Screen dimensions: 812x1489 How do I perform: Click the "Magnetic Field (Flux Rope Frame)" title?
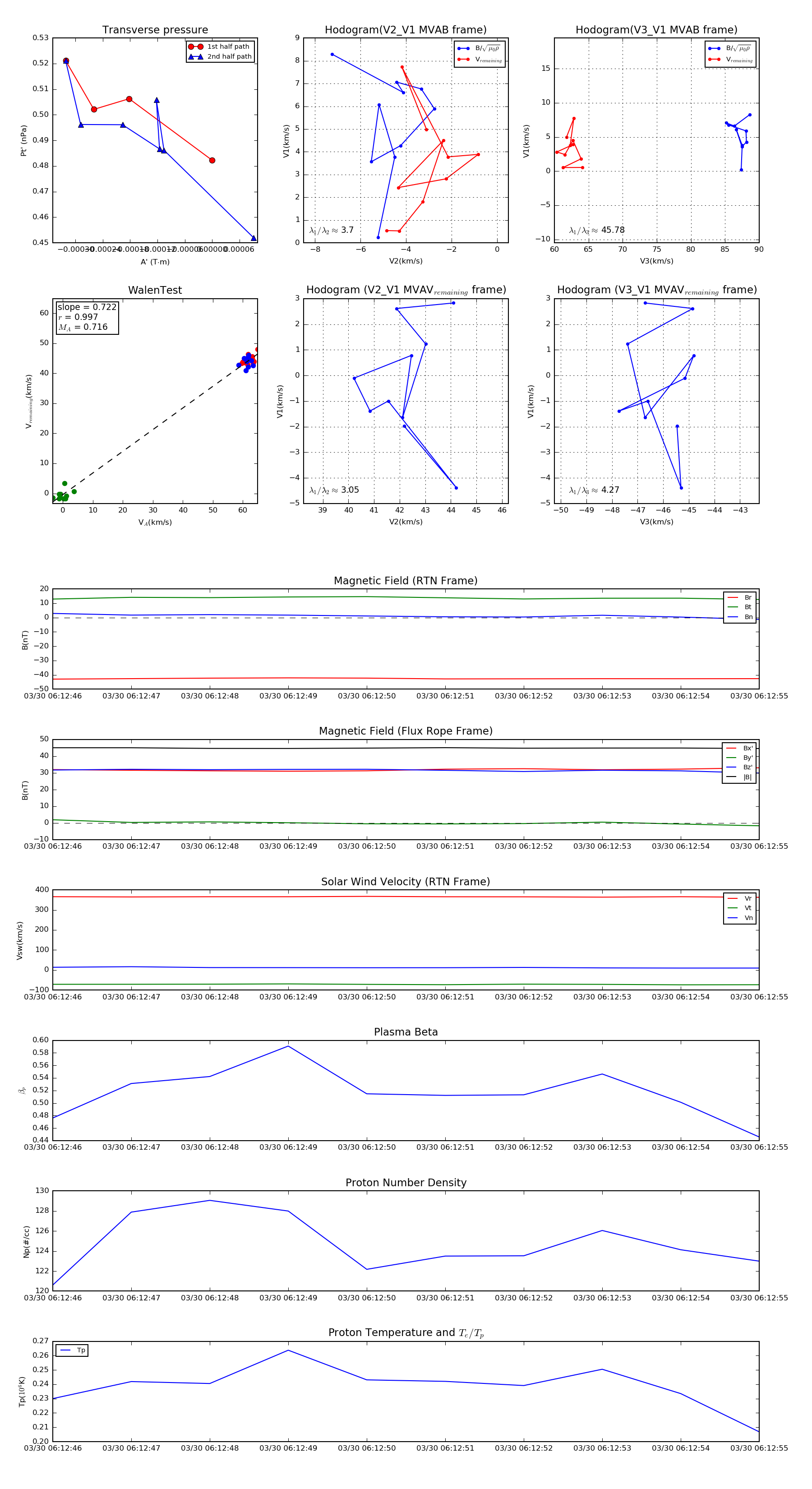point(405,731)
